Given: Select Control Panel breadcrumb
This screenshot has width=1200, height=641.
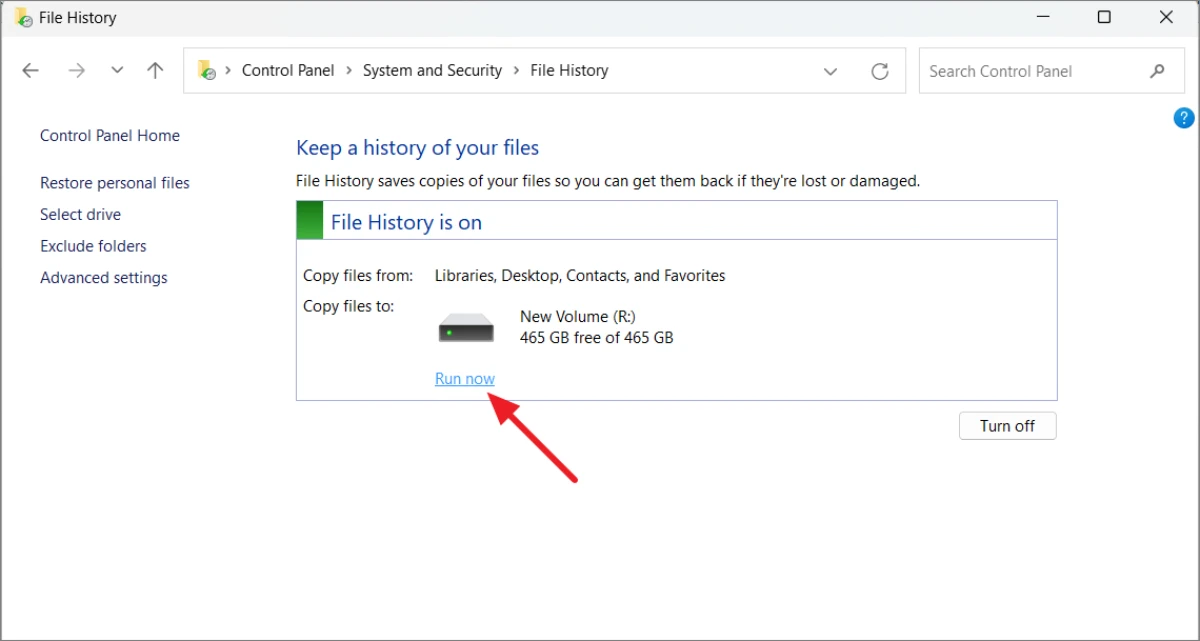Looking at the screenshot, I should tap(288, 71).
